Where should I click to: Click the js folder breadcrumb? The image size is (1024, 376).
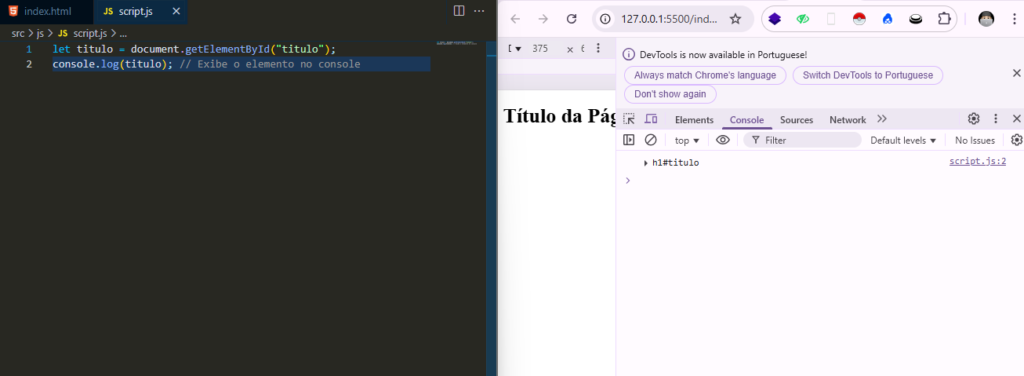40,33
